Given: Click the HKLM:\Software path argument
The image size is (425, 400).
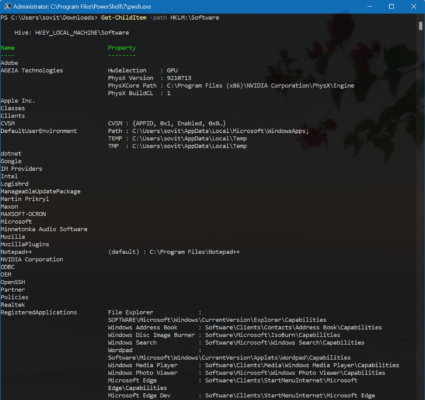Looking at the screenshot, I should pyautogui.click(x=195, y=17).
